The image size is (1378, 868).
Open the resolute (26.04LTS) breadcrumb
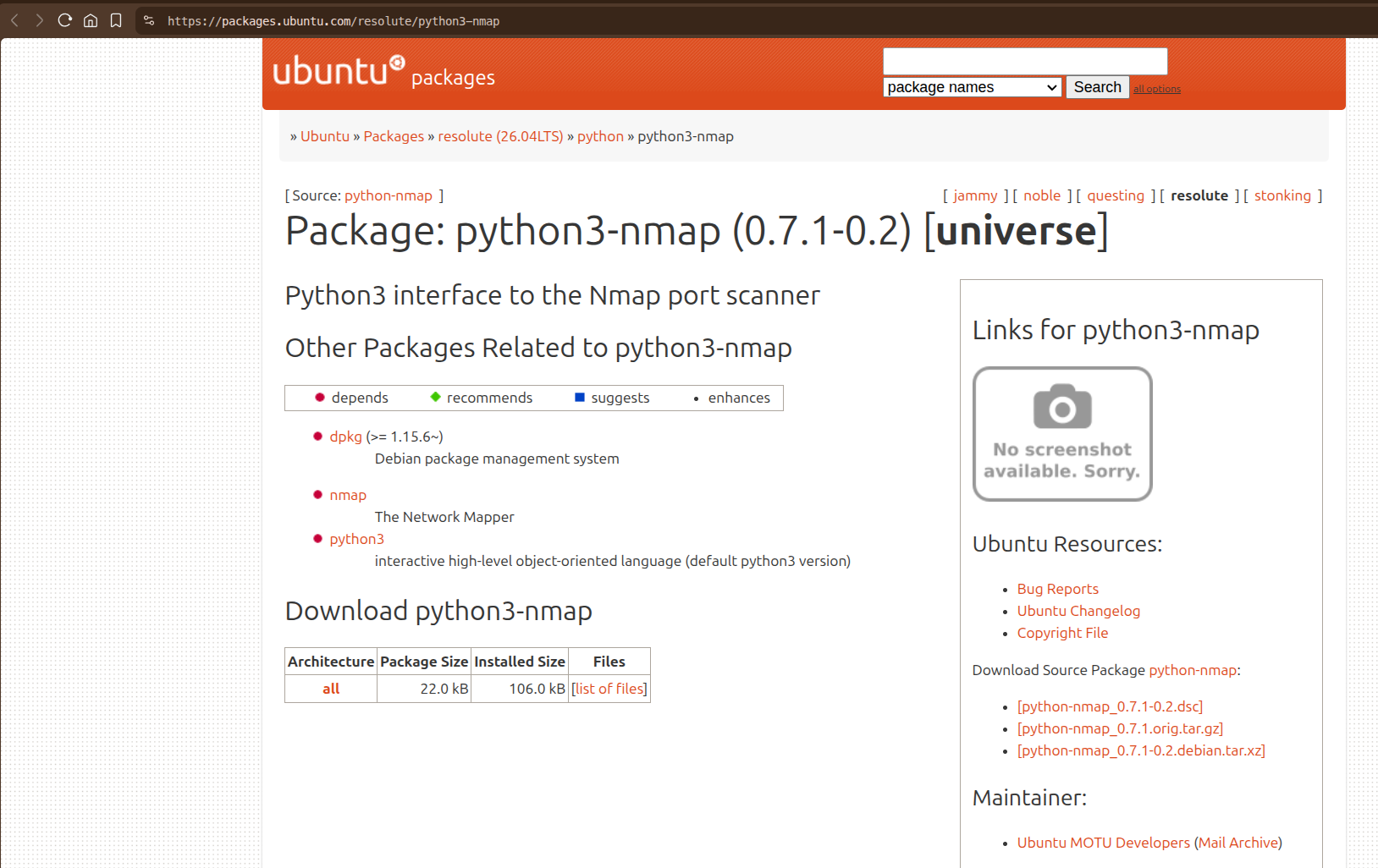click(500, 136)
